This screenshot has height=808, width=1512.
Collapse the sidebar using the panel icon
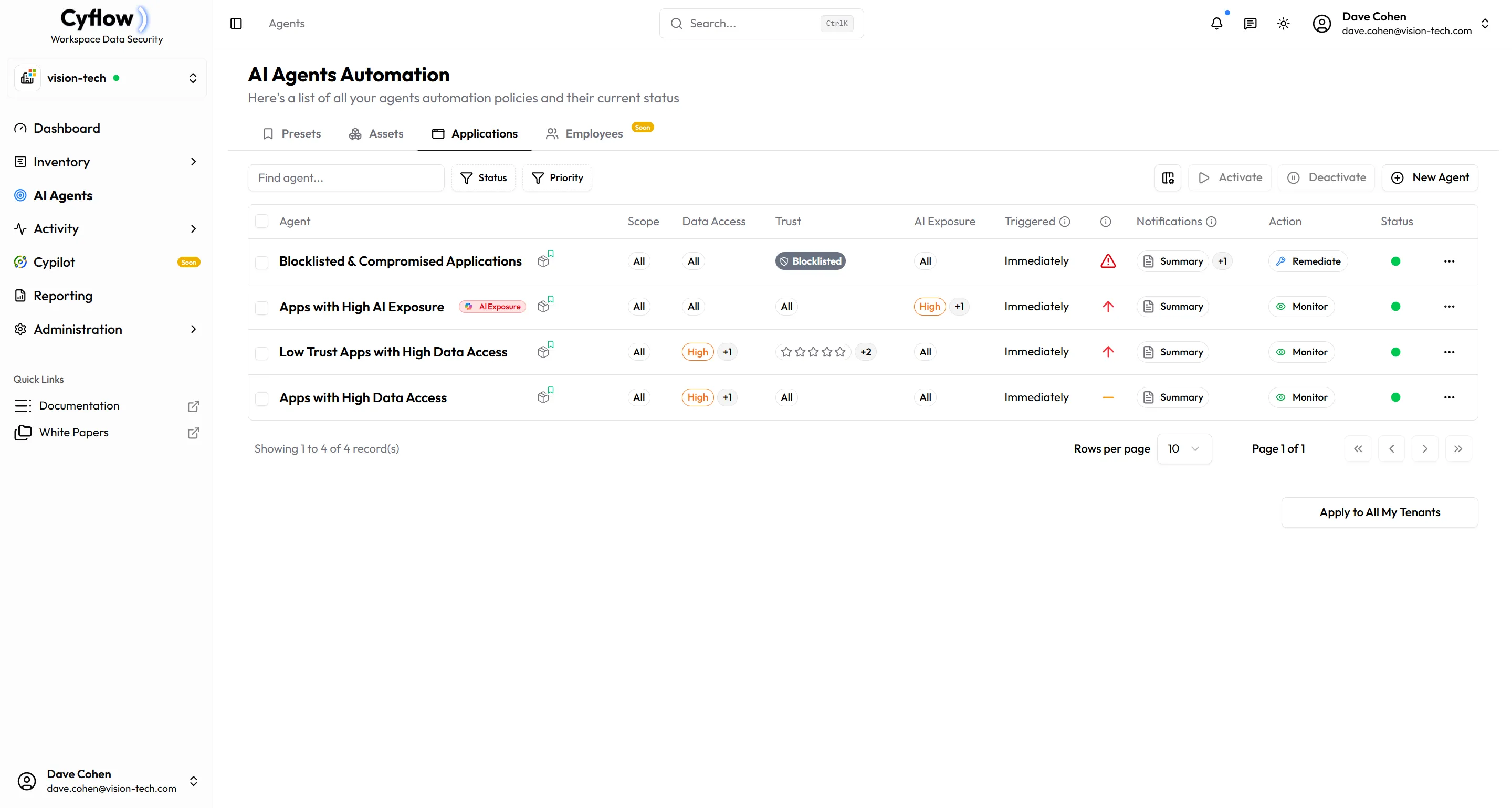click(x=237, y=24)
